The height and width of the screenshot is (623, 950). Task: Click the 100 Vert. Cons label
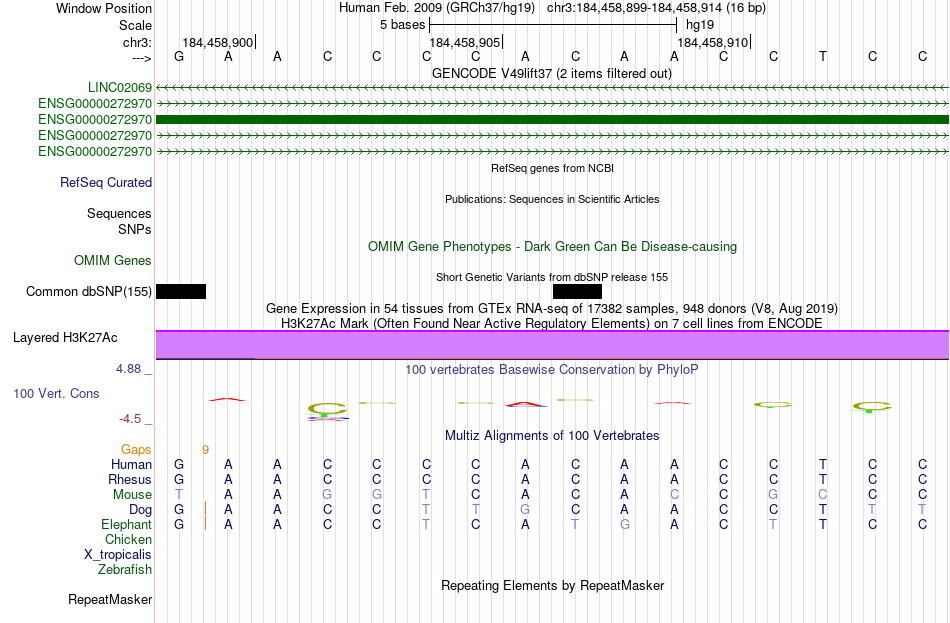pyautogui.click(x=56, y=393)
